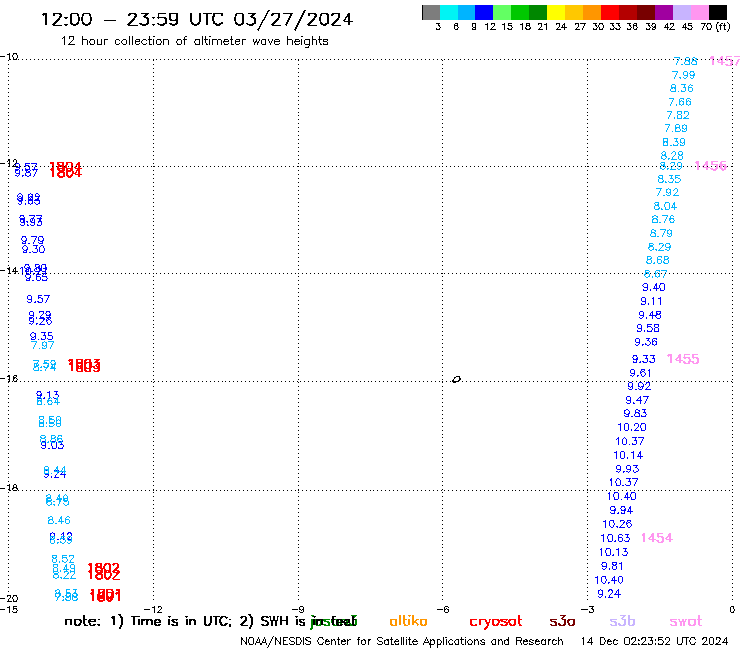The image size is (740, 650).
Task: Click the '9.40' wave height value
Action: 654,287
